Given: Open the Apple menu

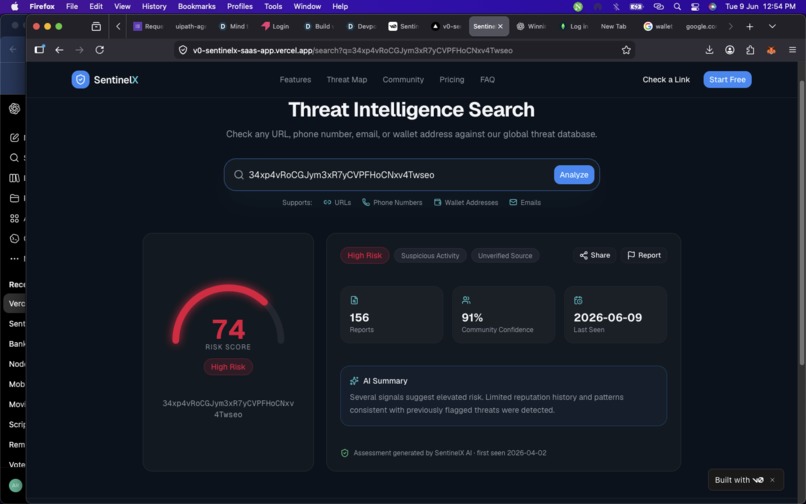Looking at the screenshot, I should pos(14,7).
